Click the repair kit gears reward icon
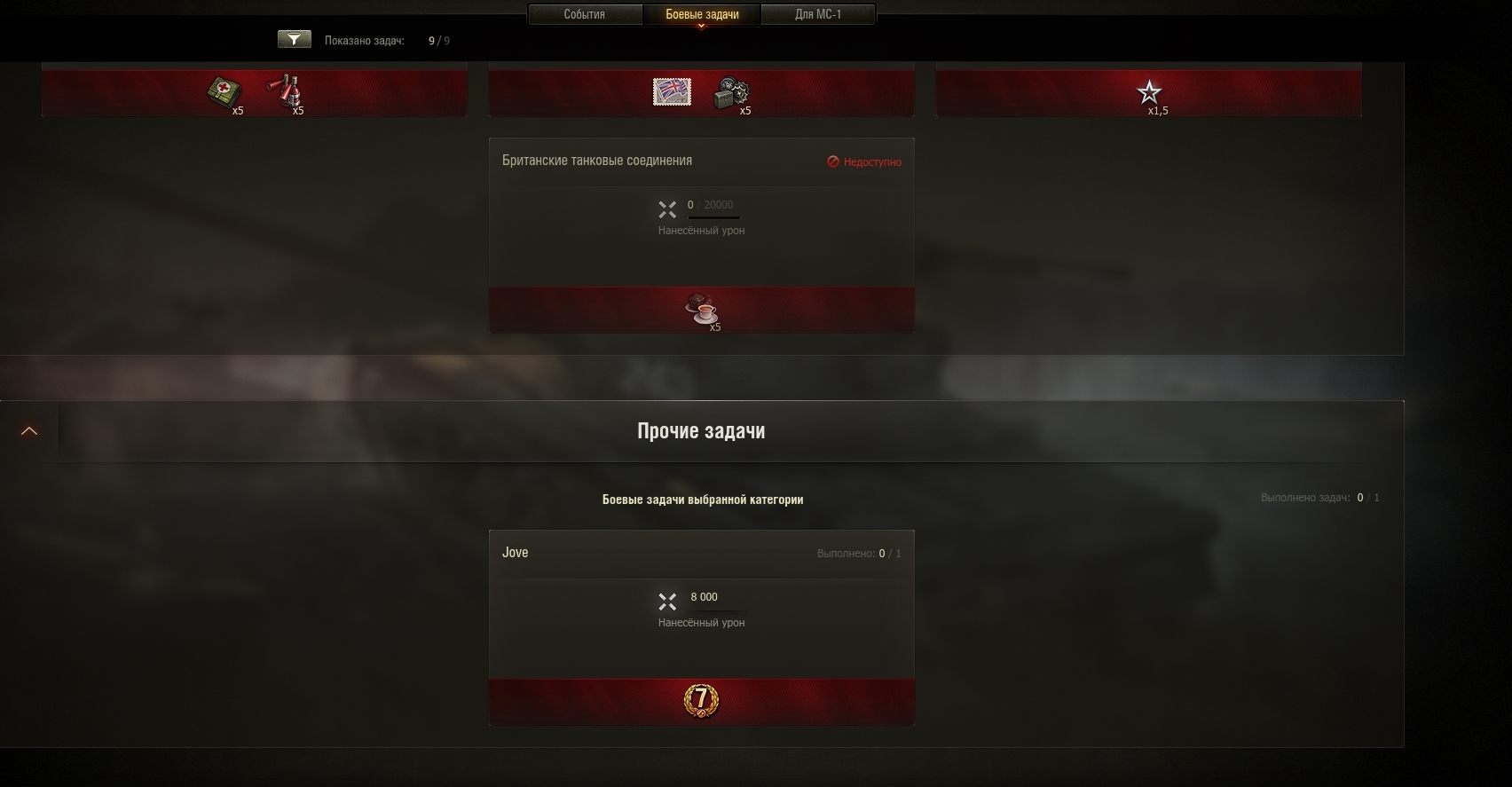The width and height of the screenshot is (1512, 787). click(731, 92)
